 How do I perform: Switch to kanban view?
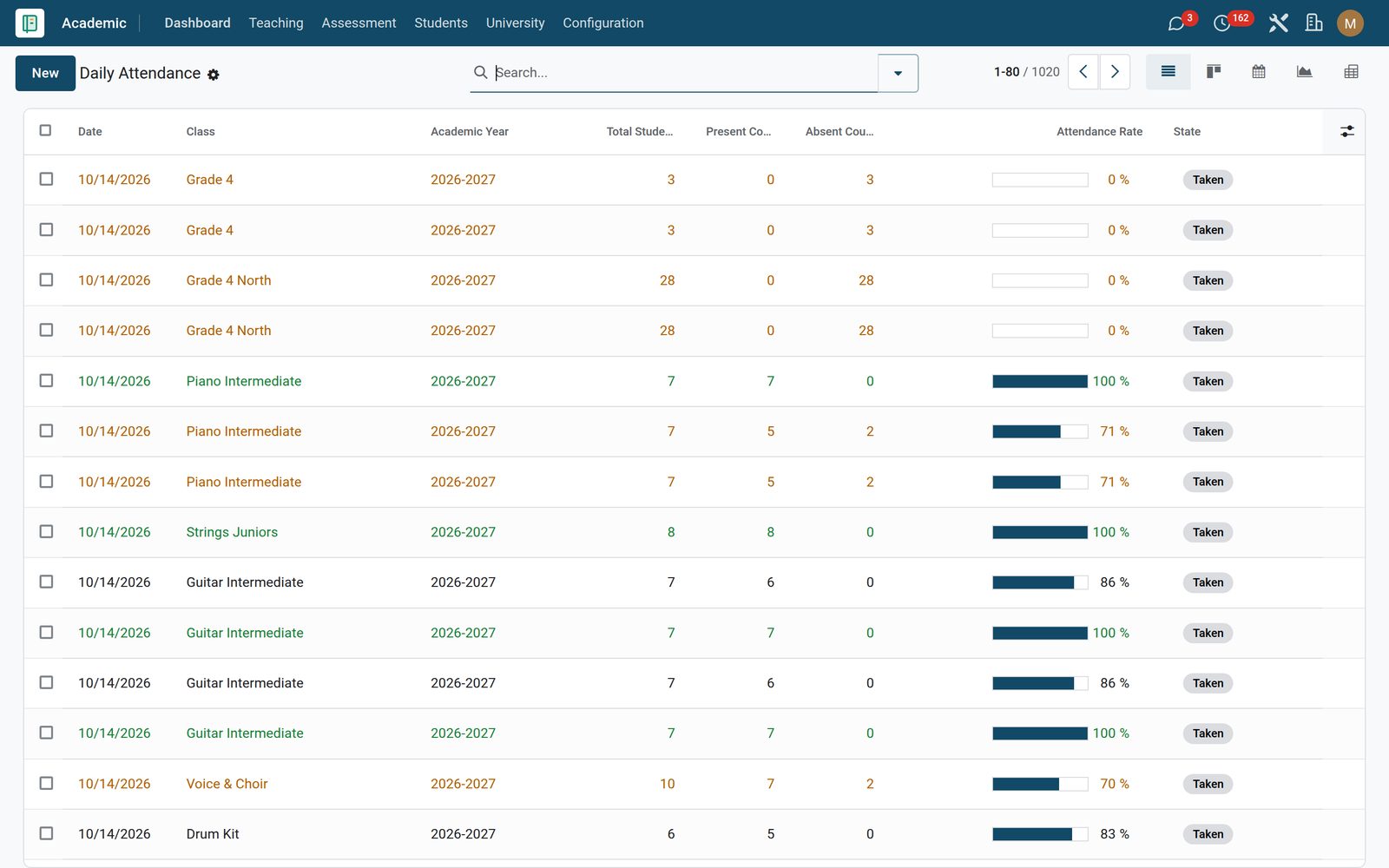[x=1214, y=72]
